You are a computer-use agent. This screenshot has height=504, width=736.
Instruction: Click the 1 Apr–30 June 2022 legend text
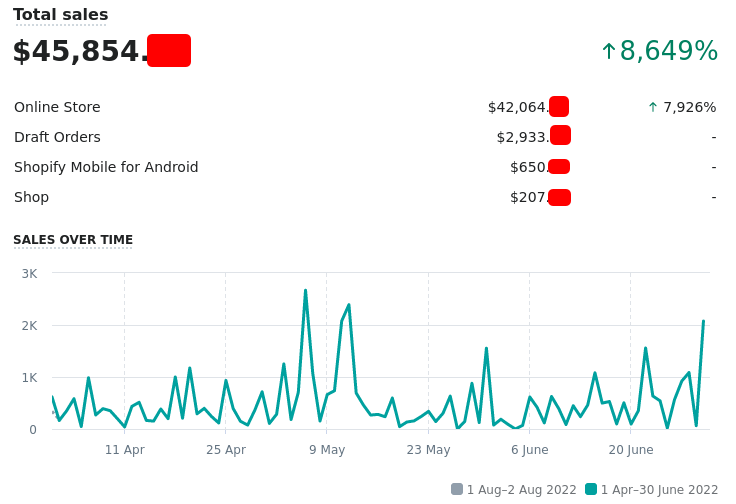pos(659,490)
